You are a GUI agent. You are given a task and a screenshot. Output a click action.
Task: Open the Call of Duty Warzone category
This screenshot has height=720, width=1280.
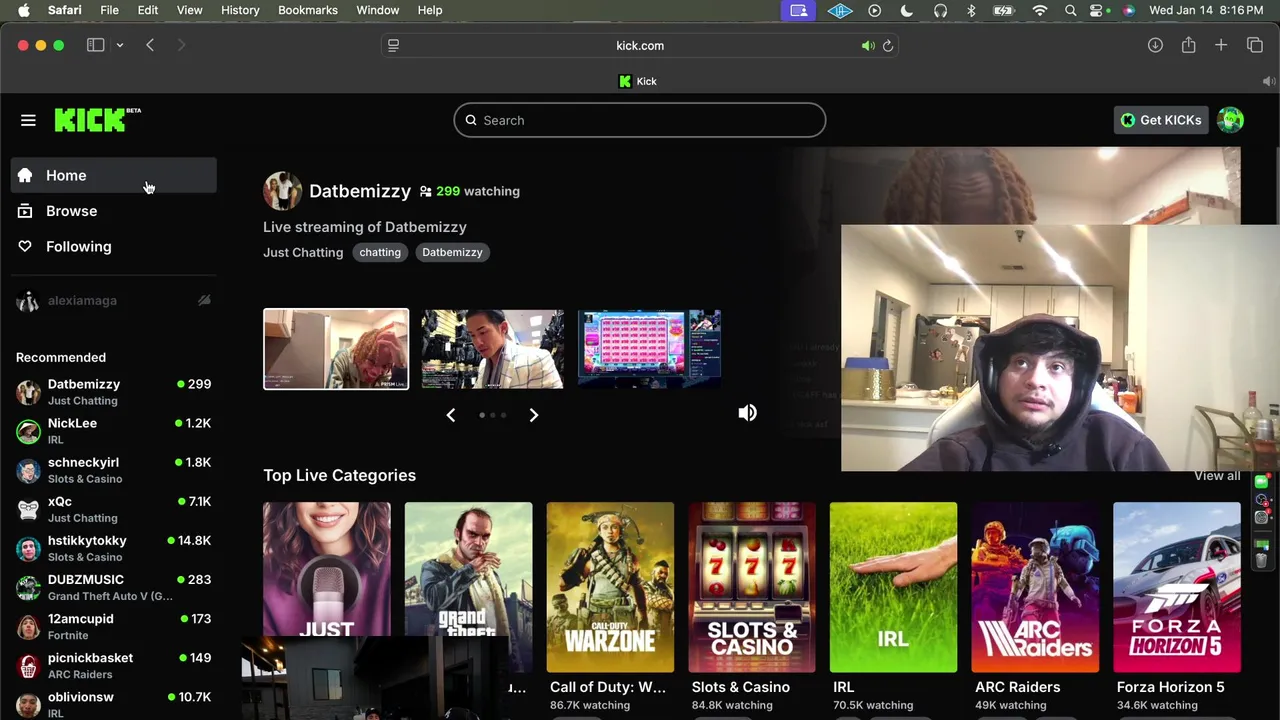click(610, 586)
